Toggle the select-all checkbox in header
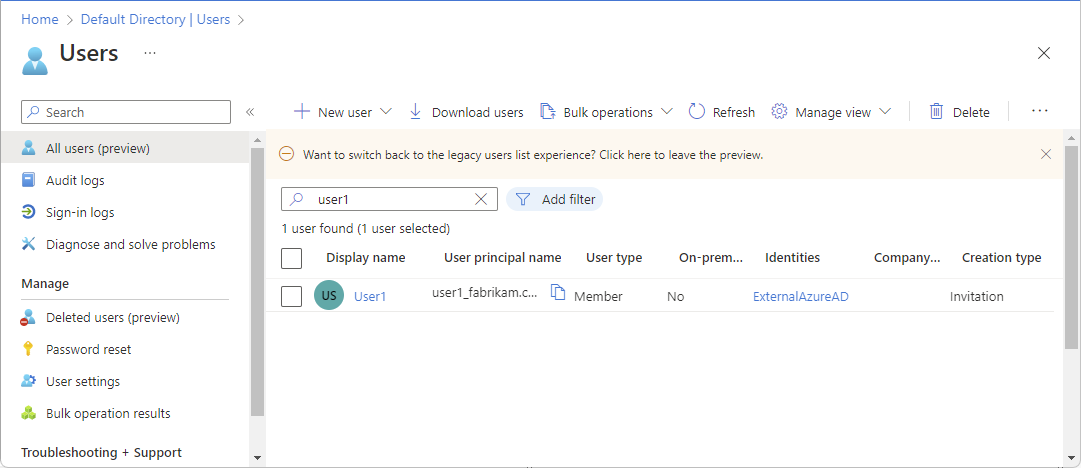1081x468 pixels. coord(292,258)
